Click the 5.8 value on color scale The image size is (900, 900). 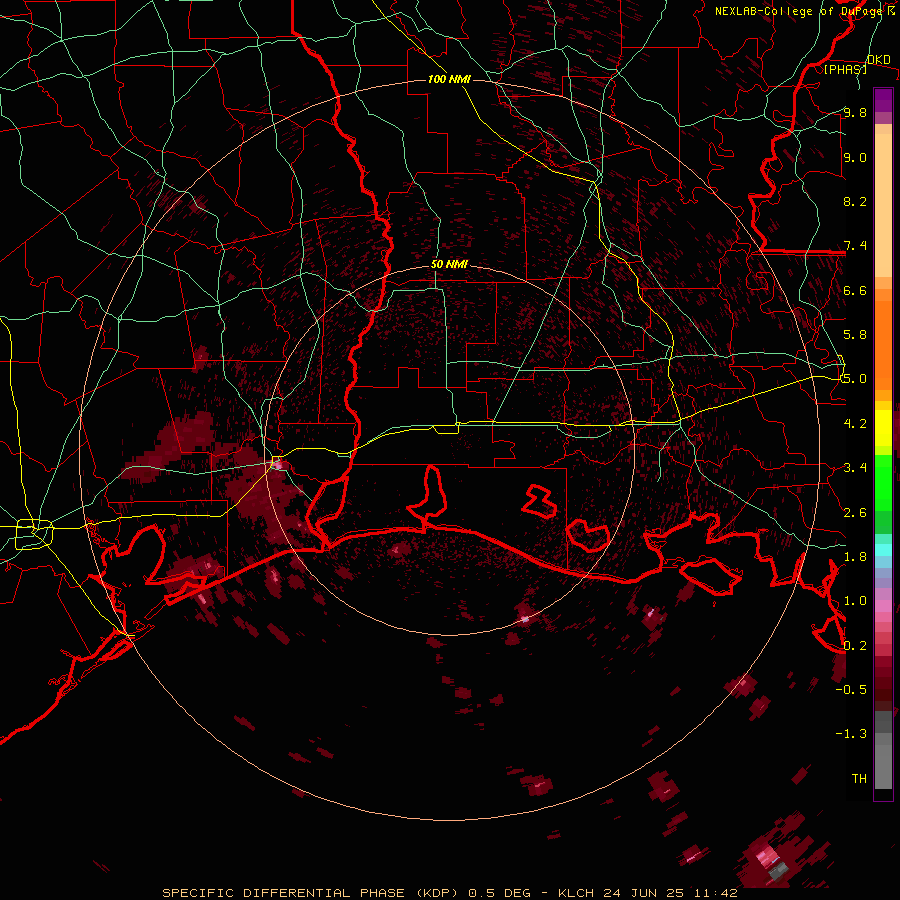click(855, 335)
